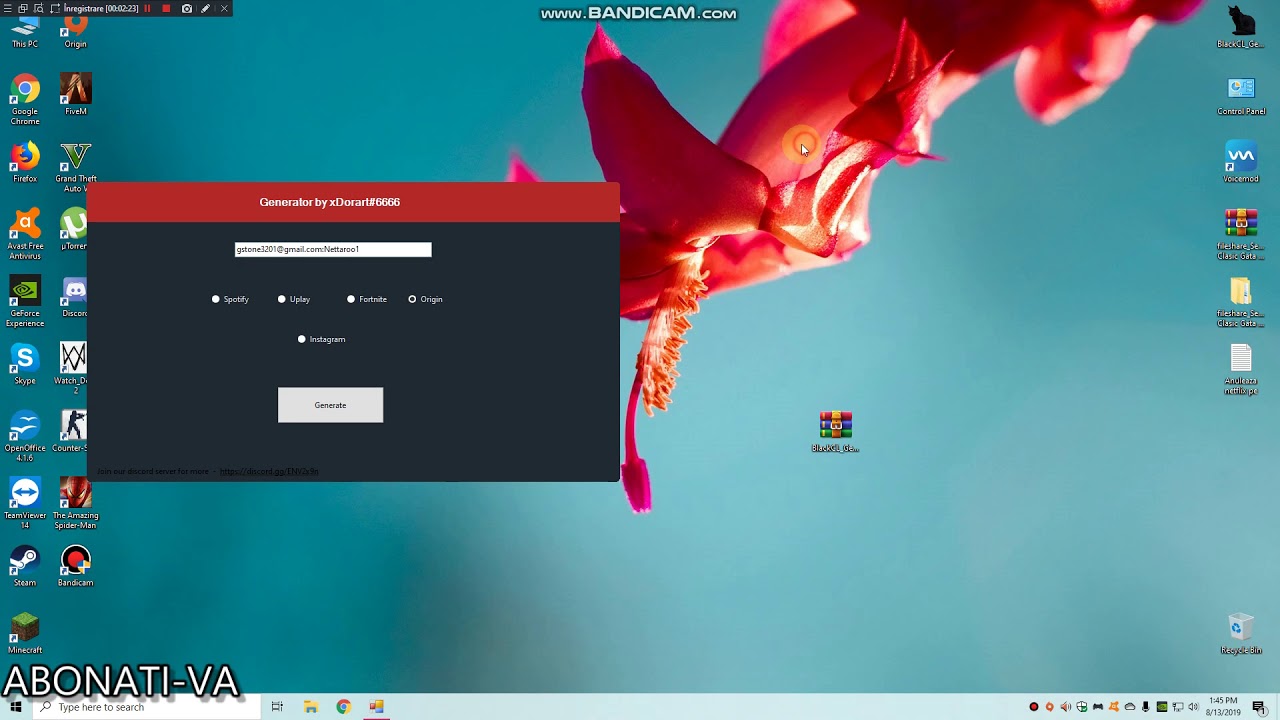Click the Windows Security shield tray icon
1280x720 pixels.
[x=1082, y=707]
